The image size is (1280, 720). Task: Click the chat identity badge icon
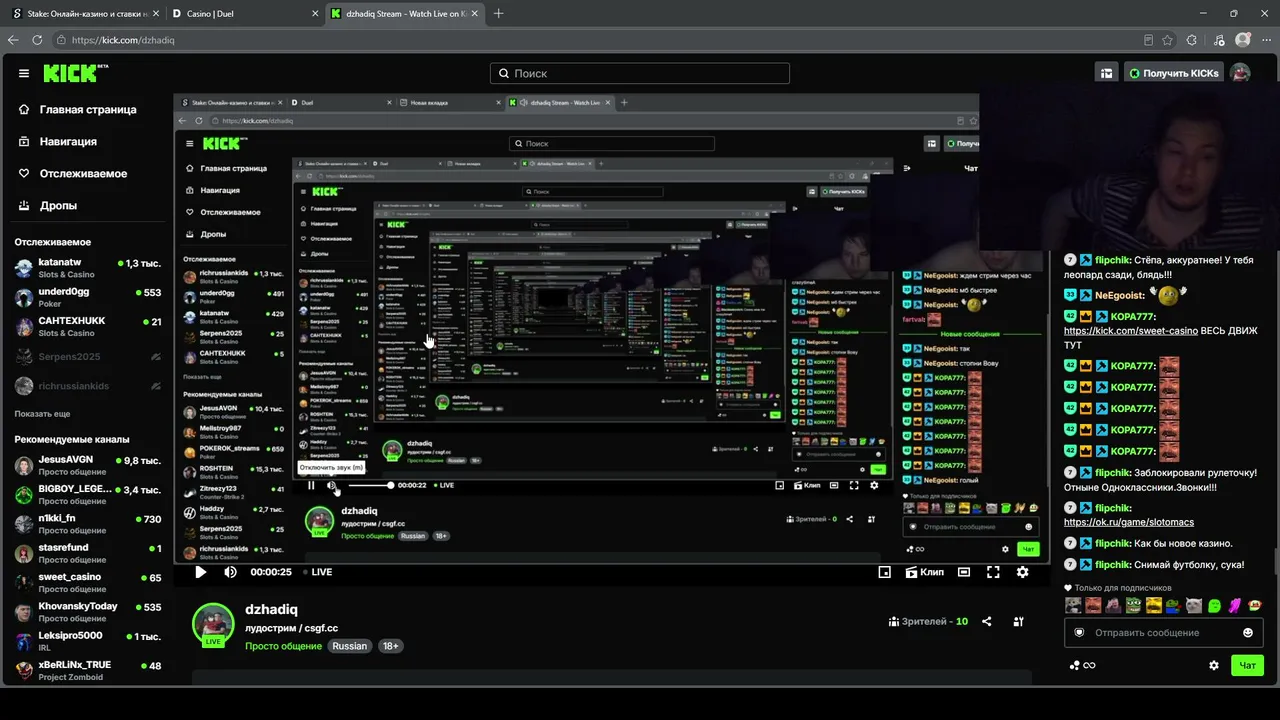click(x=1079, y=632)
